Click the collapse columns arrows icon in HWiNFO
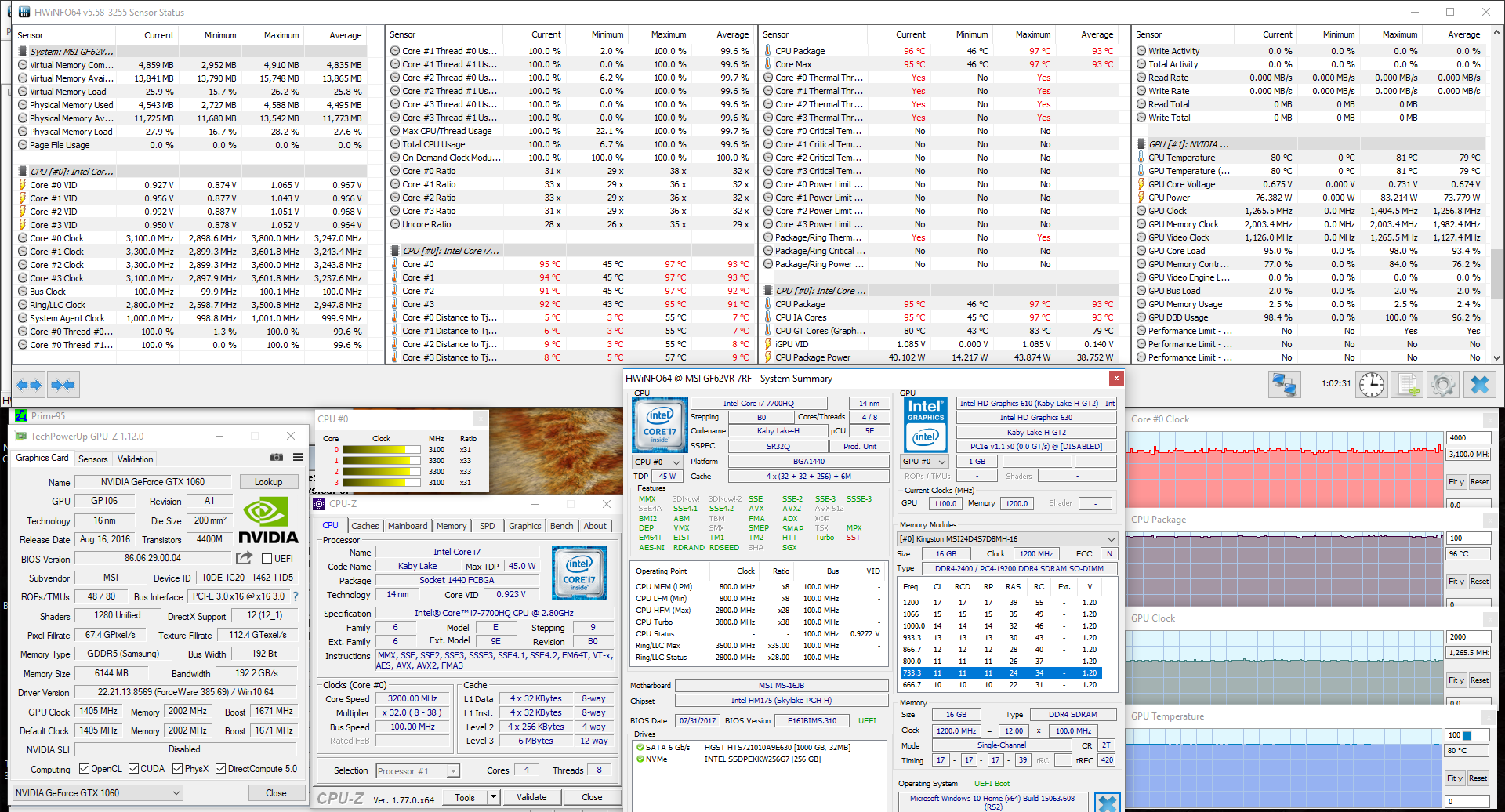 62,385
